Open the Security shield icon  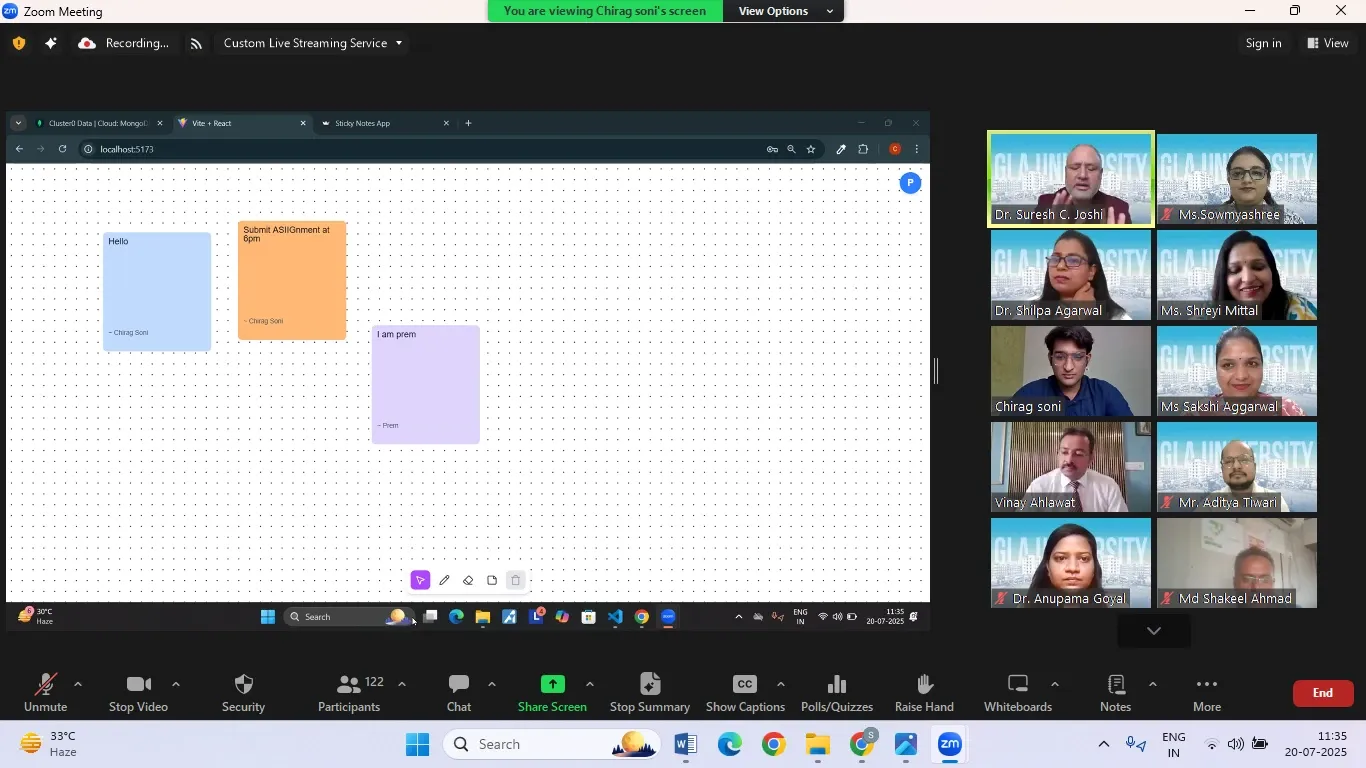(243, 685)
